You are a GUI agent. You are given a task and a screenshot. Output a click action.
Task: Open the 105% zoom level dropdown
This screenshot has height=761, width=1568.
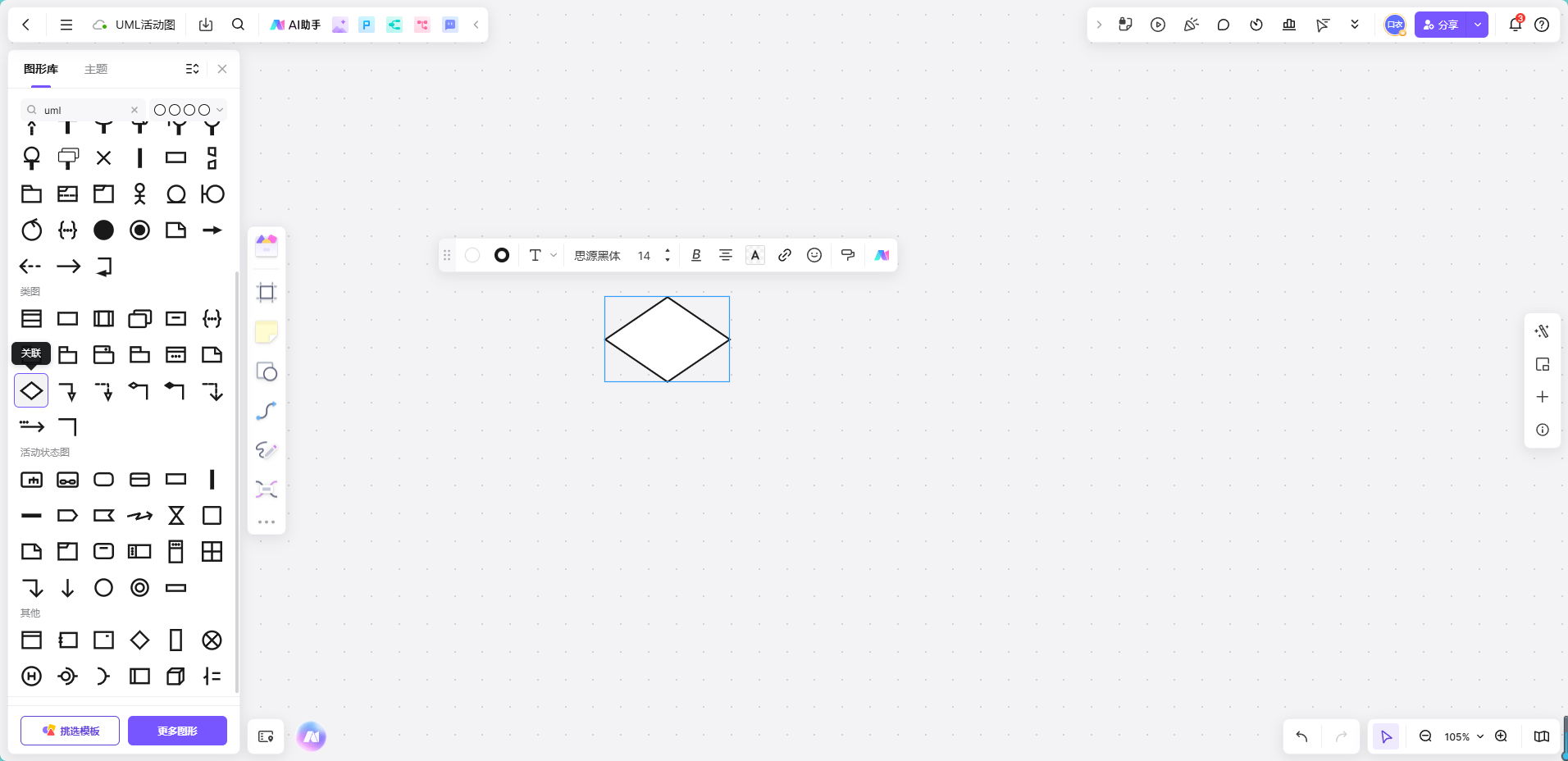[1464, 736]
